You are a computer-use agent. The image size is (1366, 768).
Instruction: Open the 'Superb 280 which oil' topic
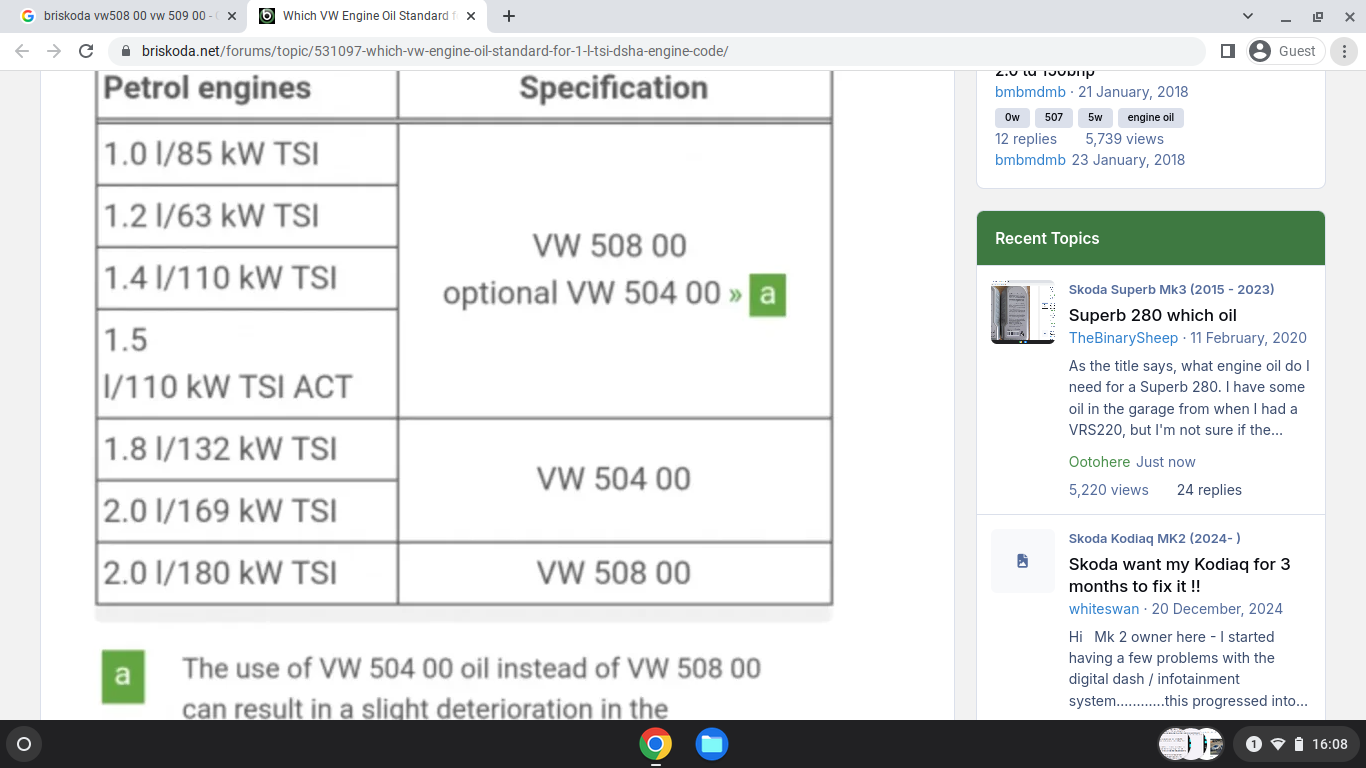1153,315
